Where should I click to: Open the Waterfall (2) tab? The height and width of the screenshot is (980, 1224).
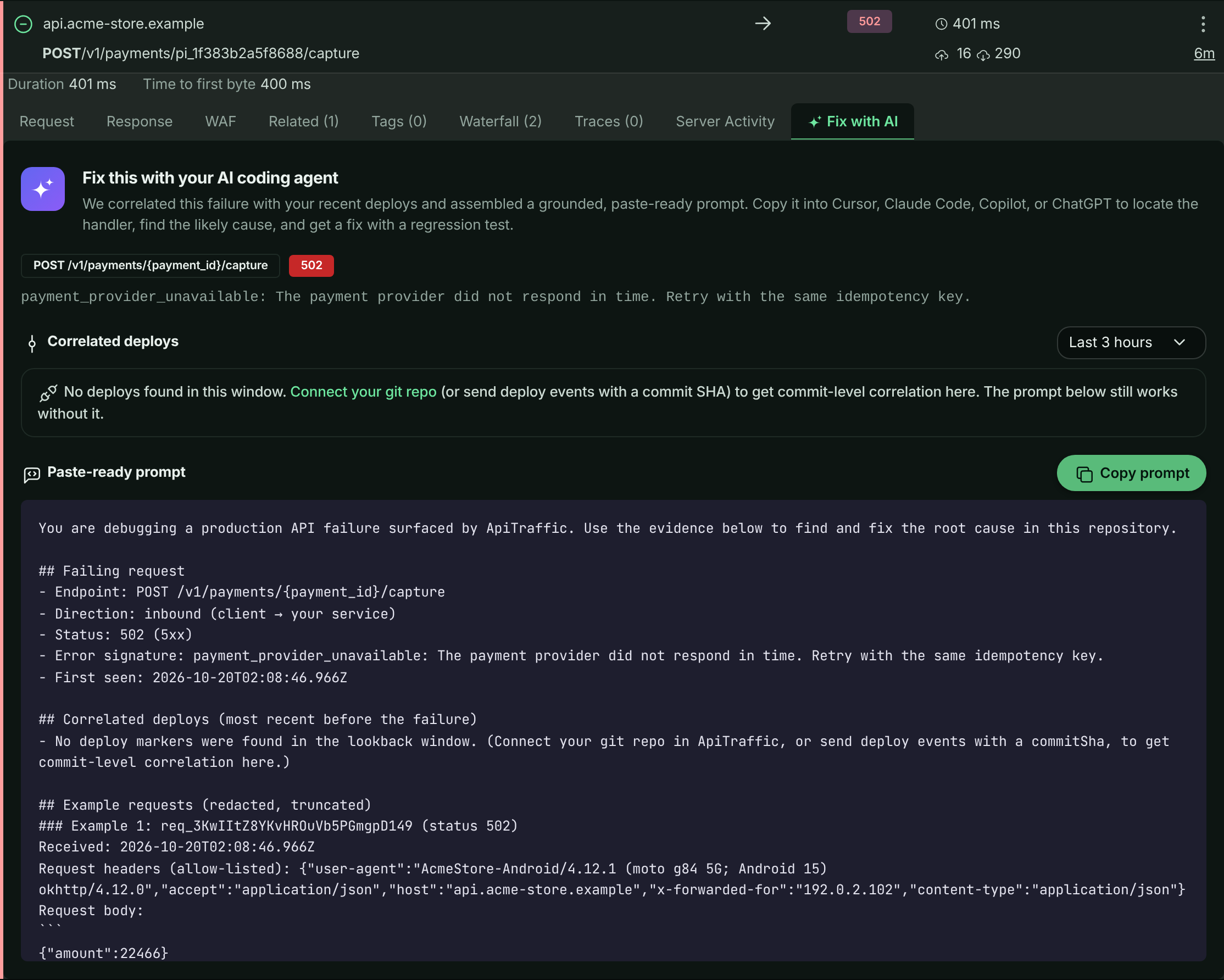500,121
